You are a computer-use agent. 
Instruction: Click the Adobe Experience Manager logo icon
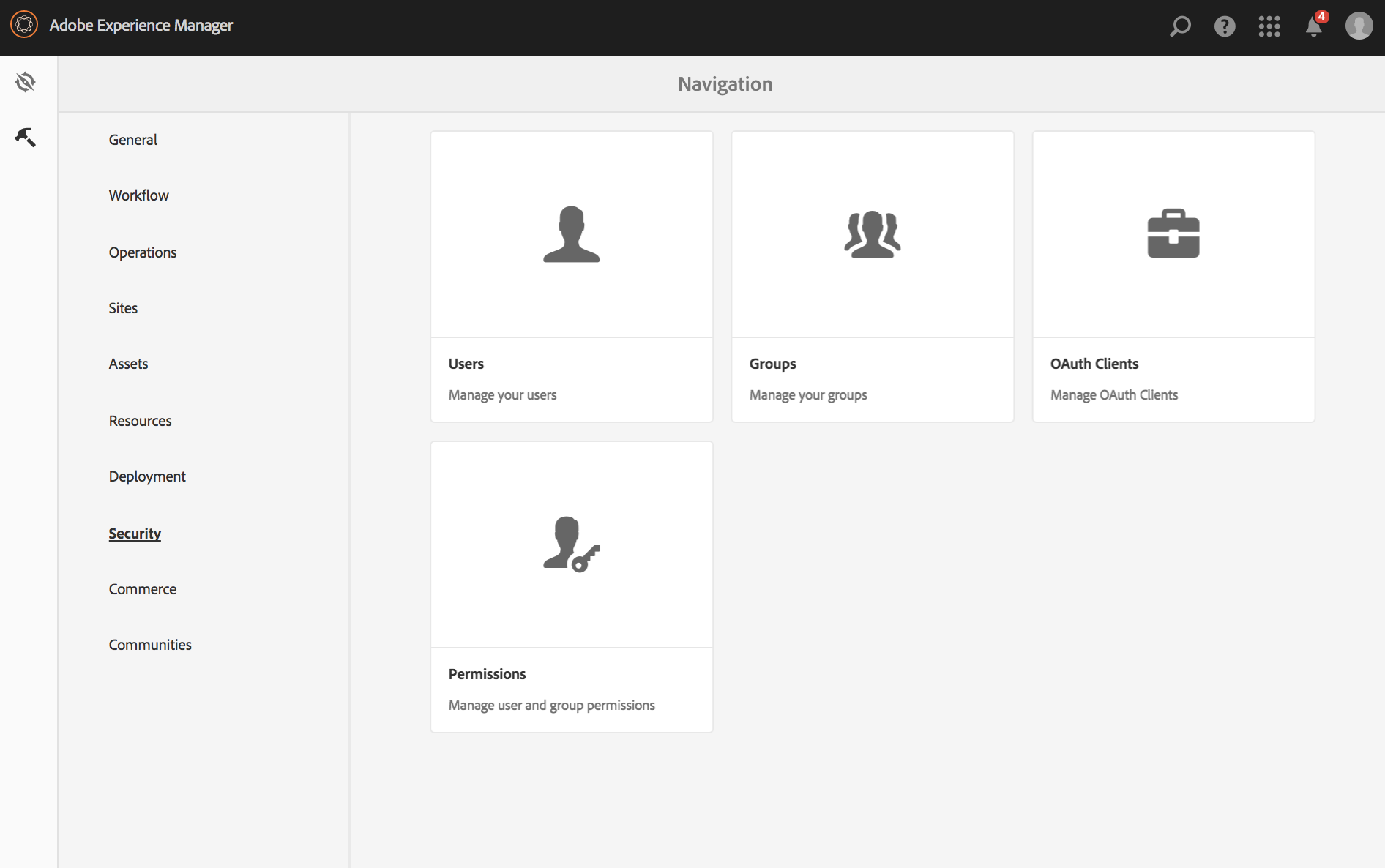tap(24, 25)
